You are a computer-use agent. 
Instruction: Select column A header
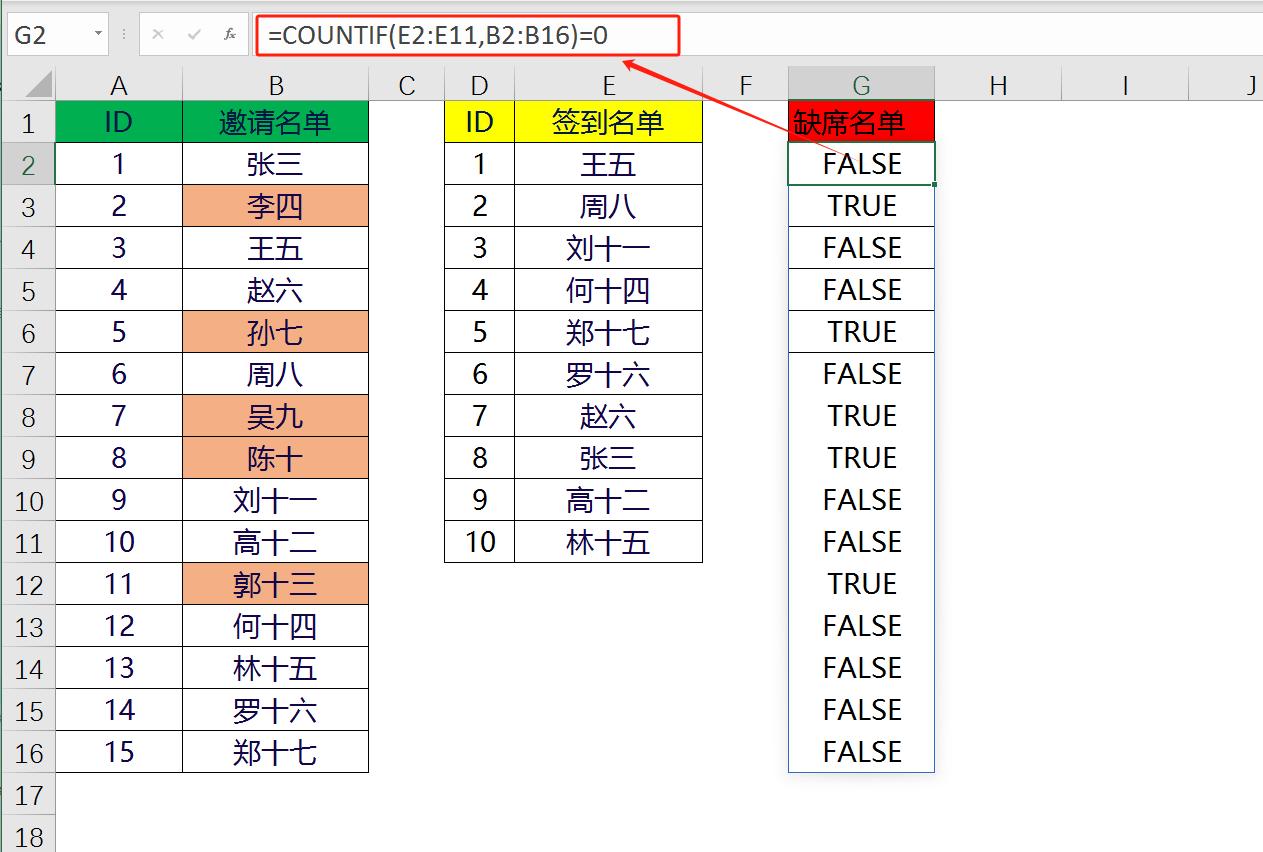coord(119,86)
